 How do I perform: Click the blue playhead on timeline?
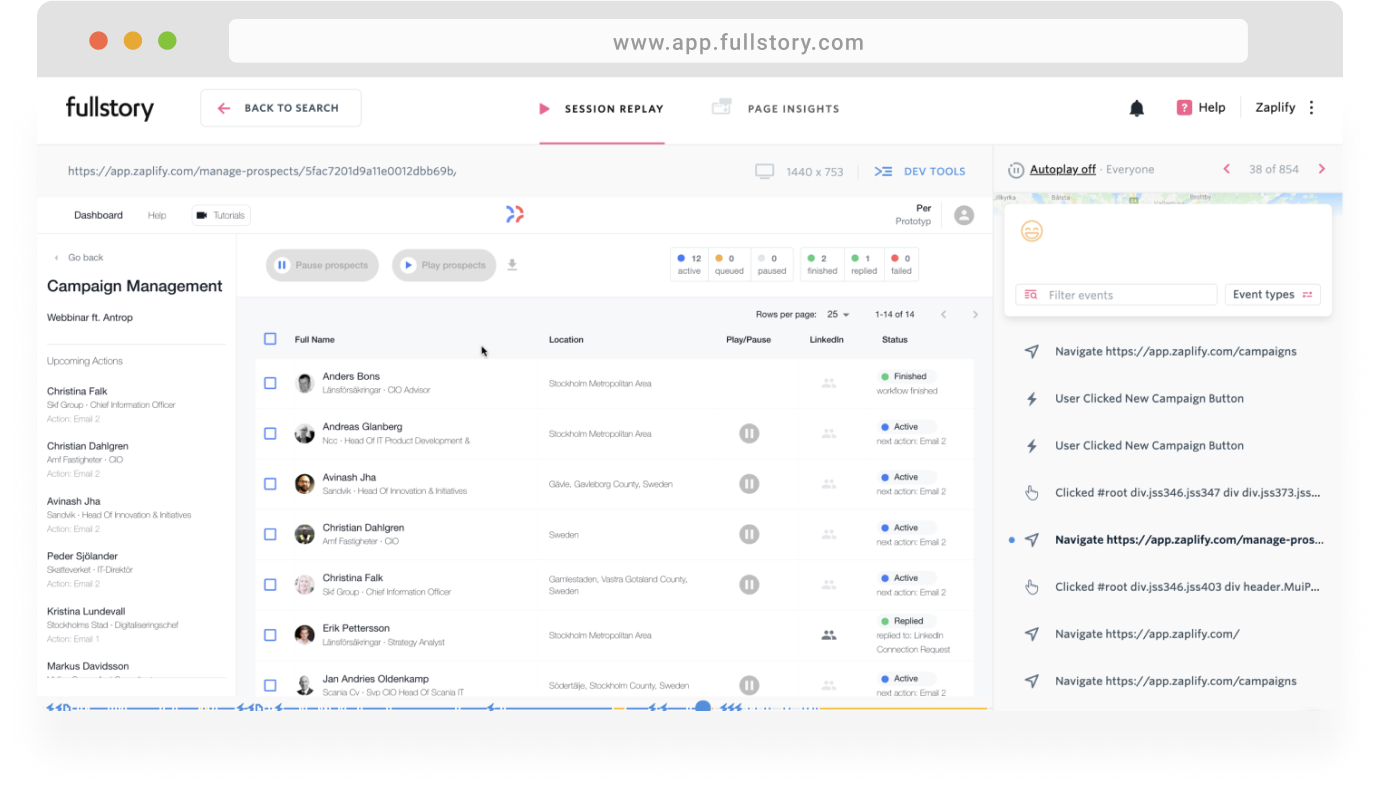[703, 707]
